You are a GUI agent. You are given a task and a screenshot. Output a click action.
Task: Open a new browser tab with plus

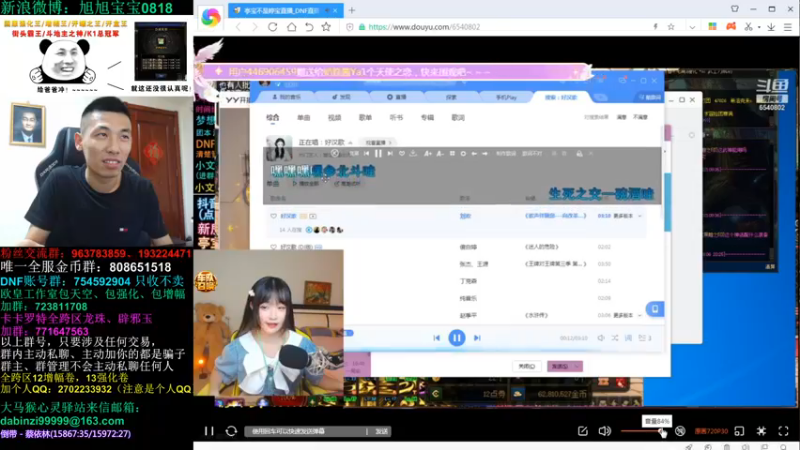(x=352, y=10)
